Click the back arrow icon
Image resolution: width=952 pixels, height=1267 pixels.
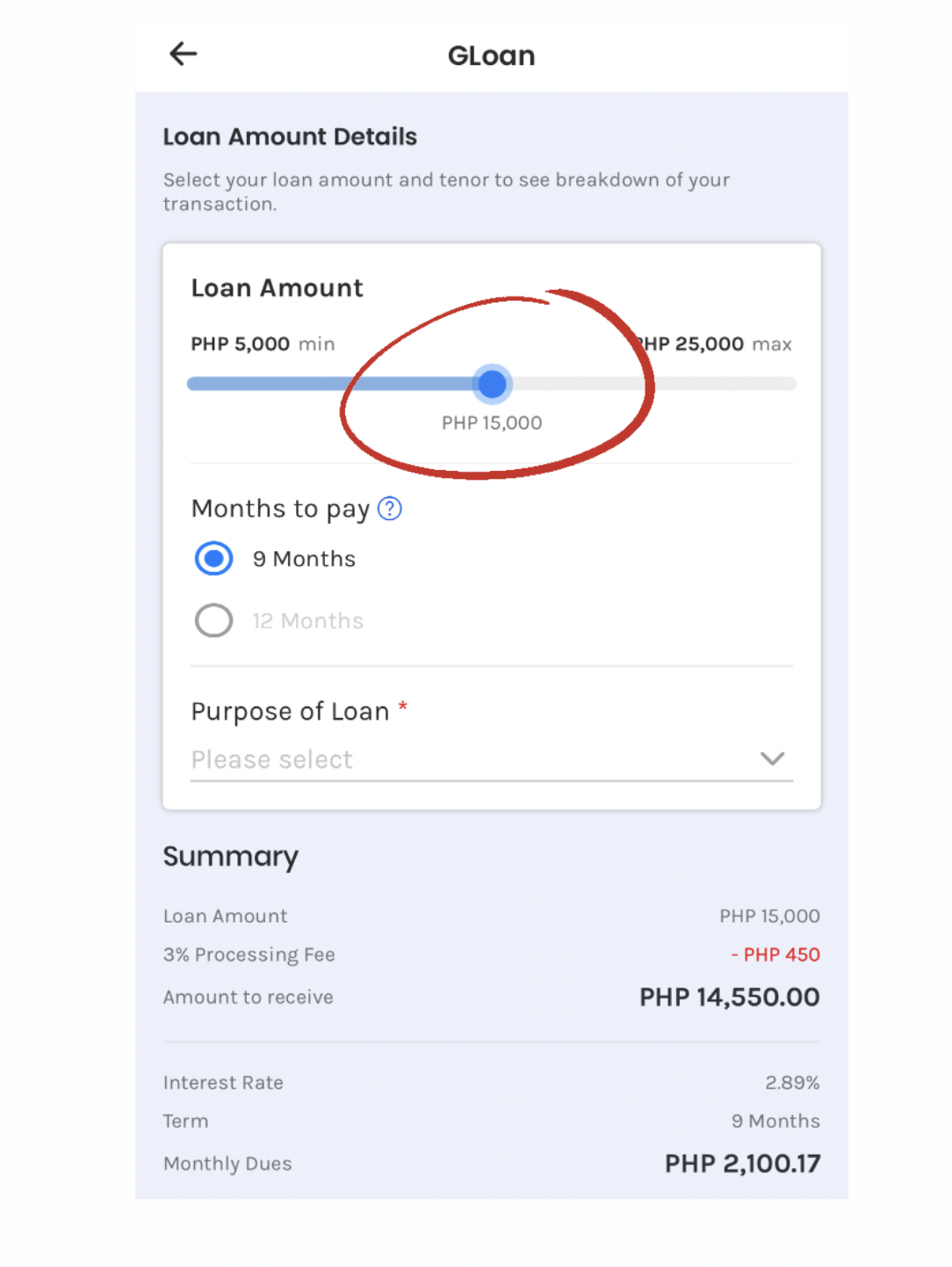(x=183, y=54)
